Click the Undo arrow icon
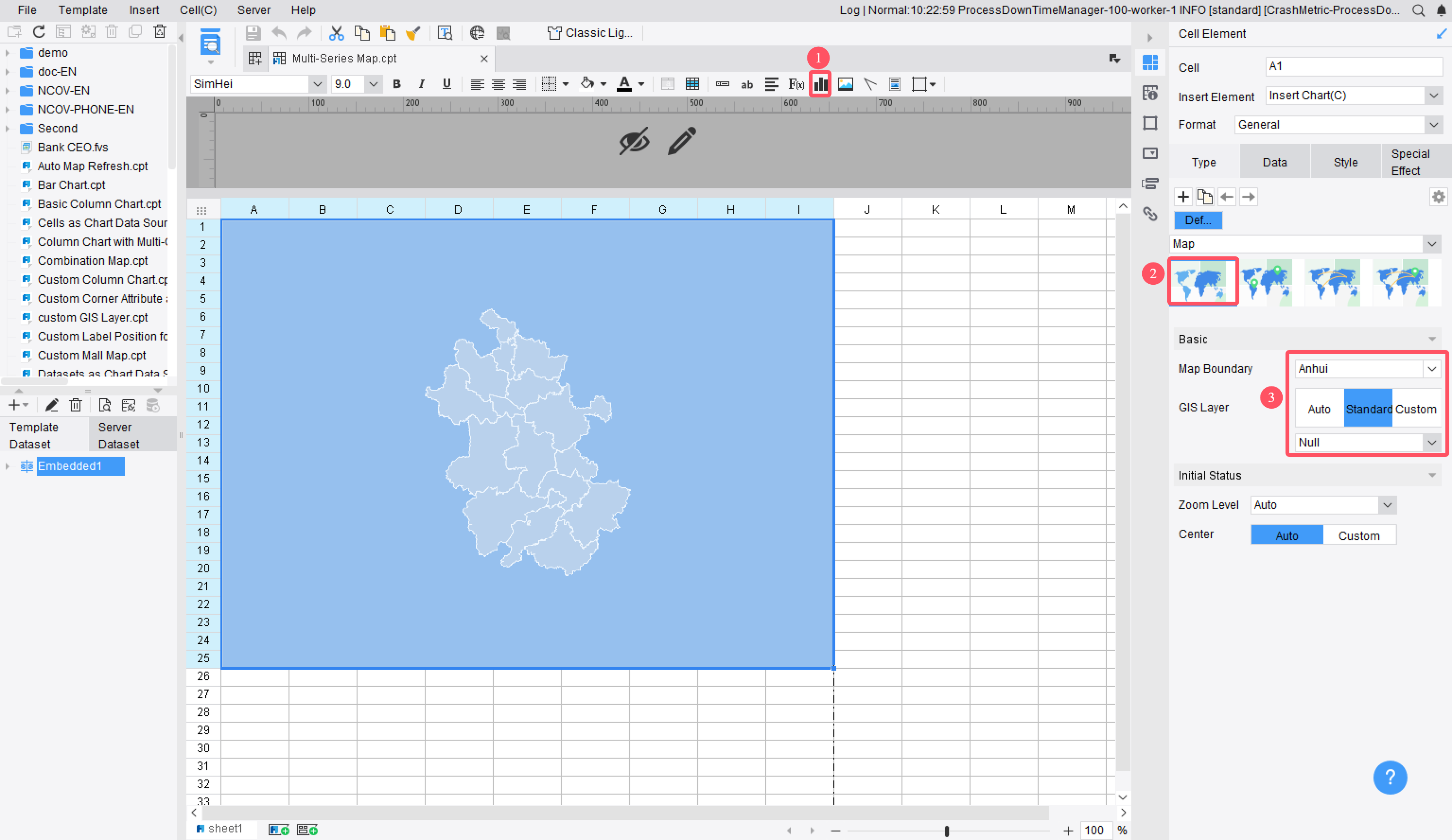This screenshot has width=1452, height=840. pyautogui.click(x=279, y=33)
